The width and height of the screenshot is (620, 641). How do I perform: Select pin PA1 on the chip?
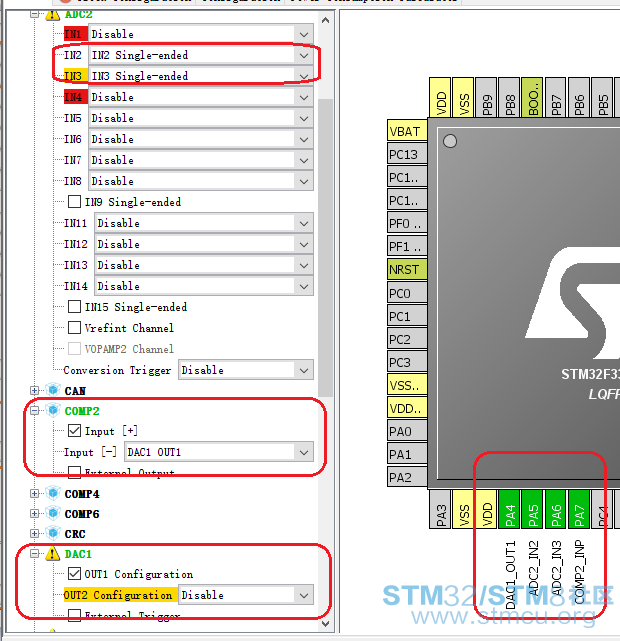pyautogui.click(x=407, y=454)
